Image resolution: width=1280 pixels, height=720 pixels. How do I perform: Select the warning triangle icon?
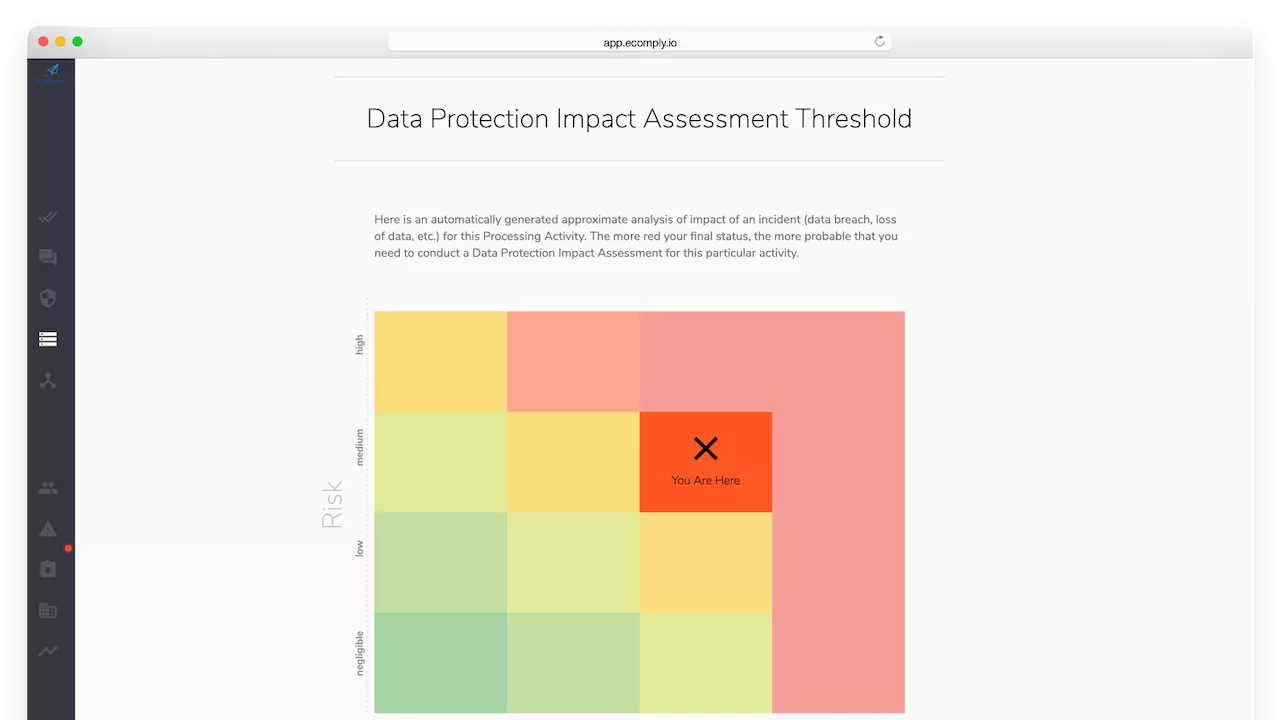48,529
